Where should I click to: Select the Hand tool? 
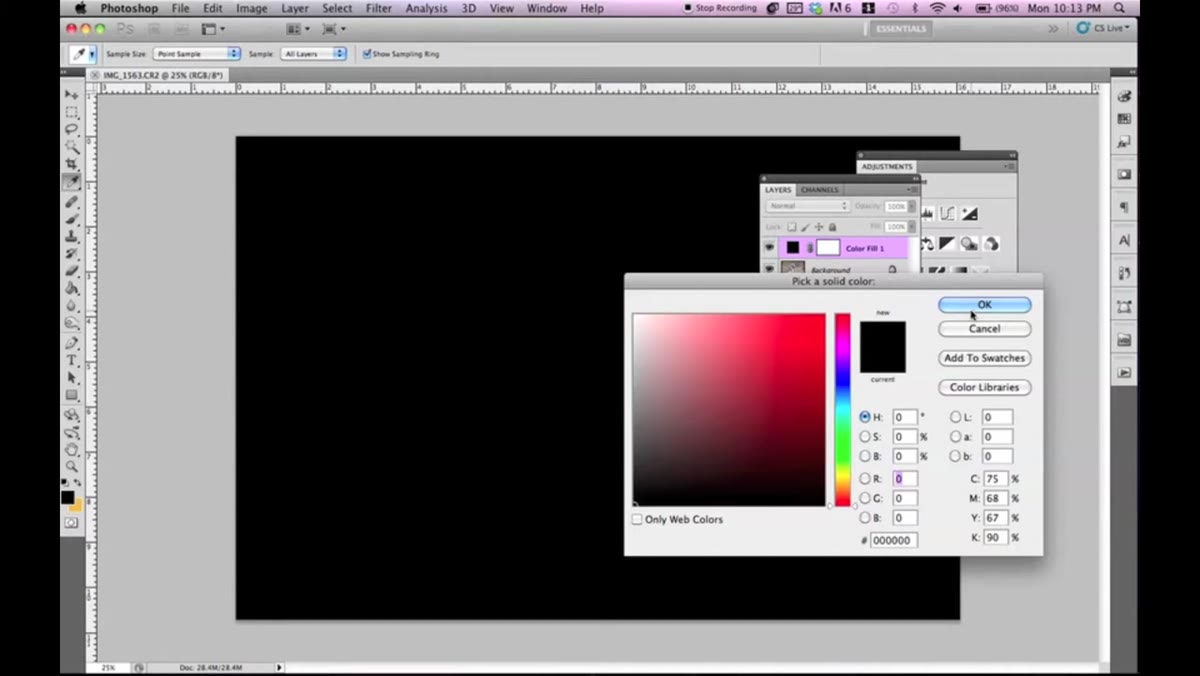(72, 449)
